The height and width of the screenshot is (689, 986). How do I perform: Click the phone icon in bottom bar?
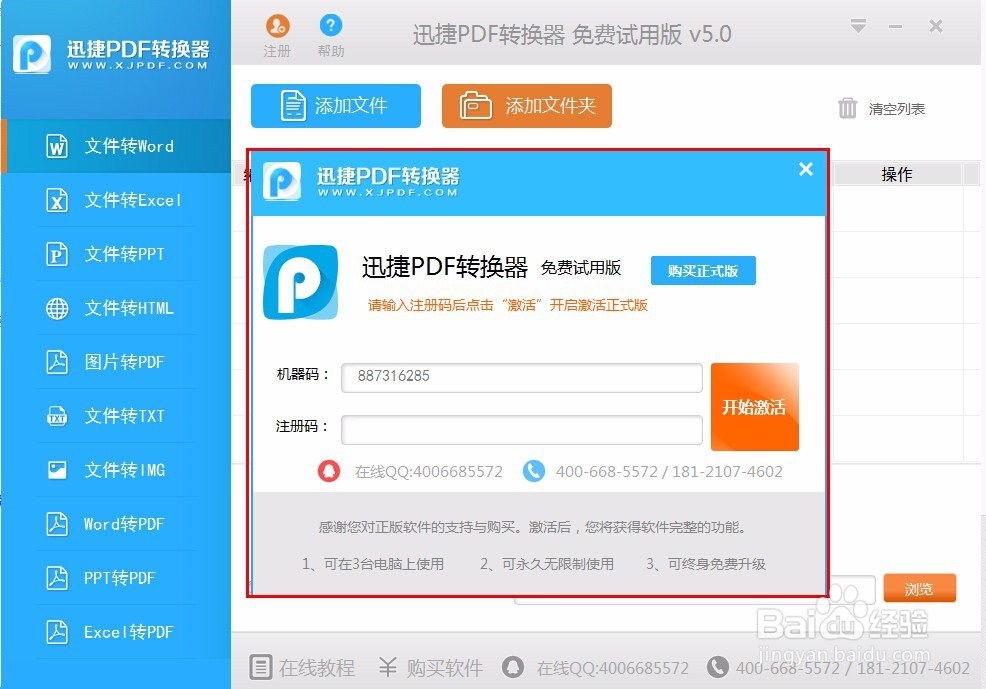[717, 667]
